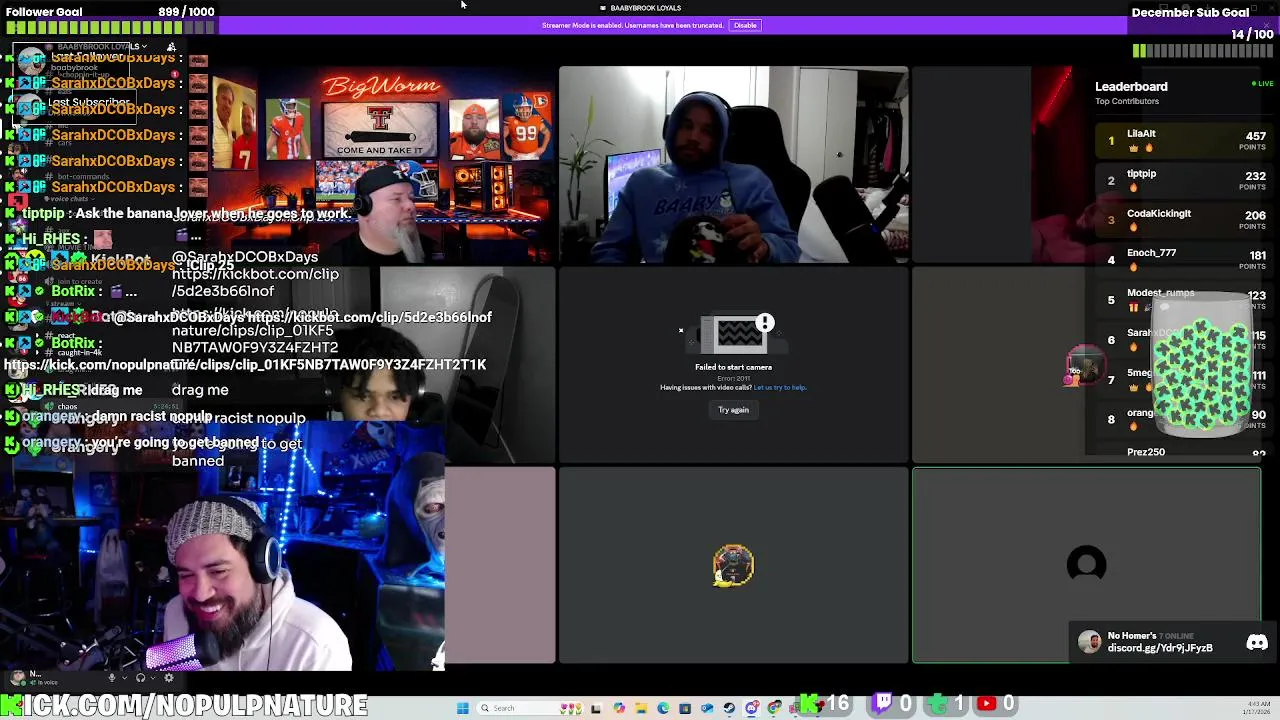This screenshot has width=1280, height=720.
Task: Open Google Chrome from the taskbar
Action: tap(774, 708)
